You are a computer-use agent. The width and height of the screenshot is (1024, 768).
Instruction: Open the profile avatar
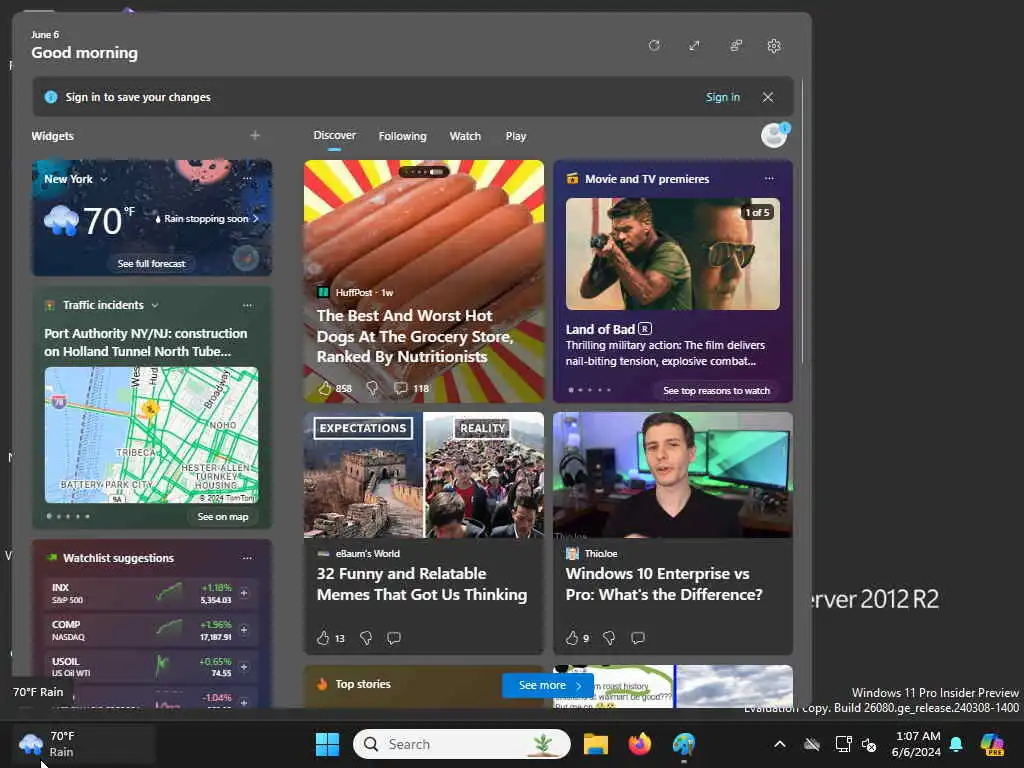775,135
